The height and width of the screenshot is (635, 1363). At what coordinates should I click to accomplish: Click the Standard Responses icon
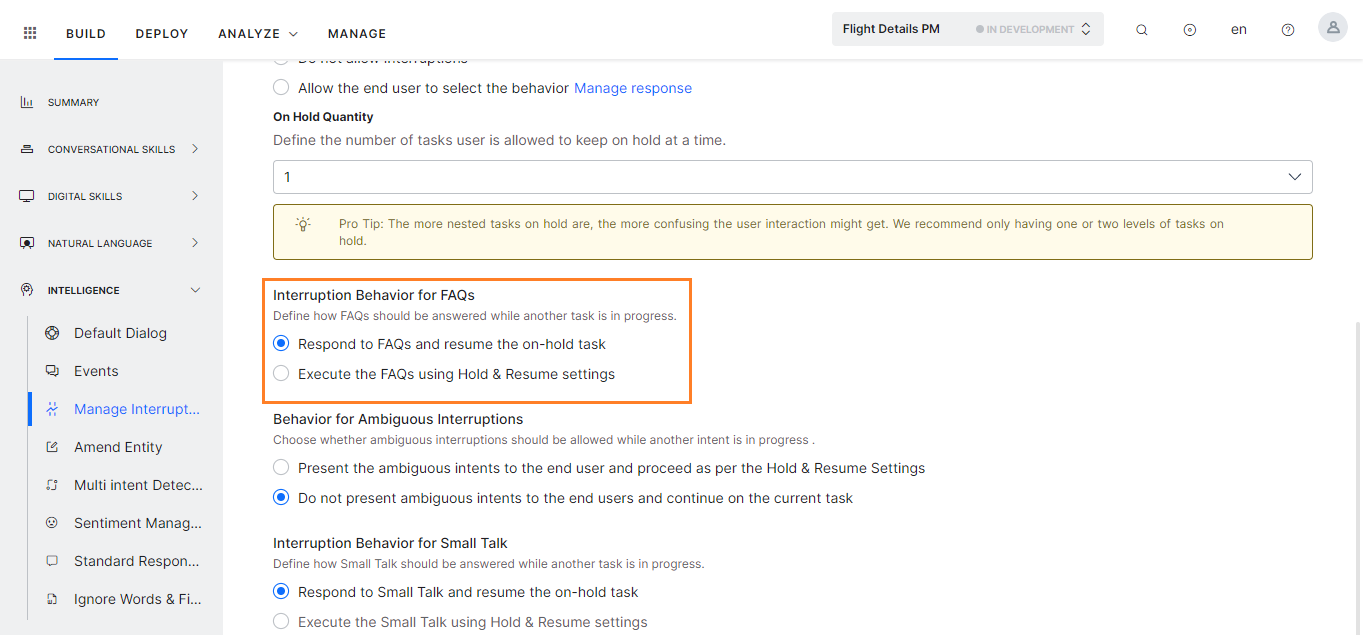pos(52,561)
